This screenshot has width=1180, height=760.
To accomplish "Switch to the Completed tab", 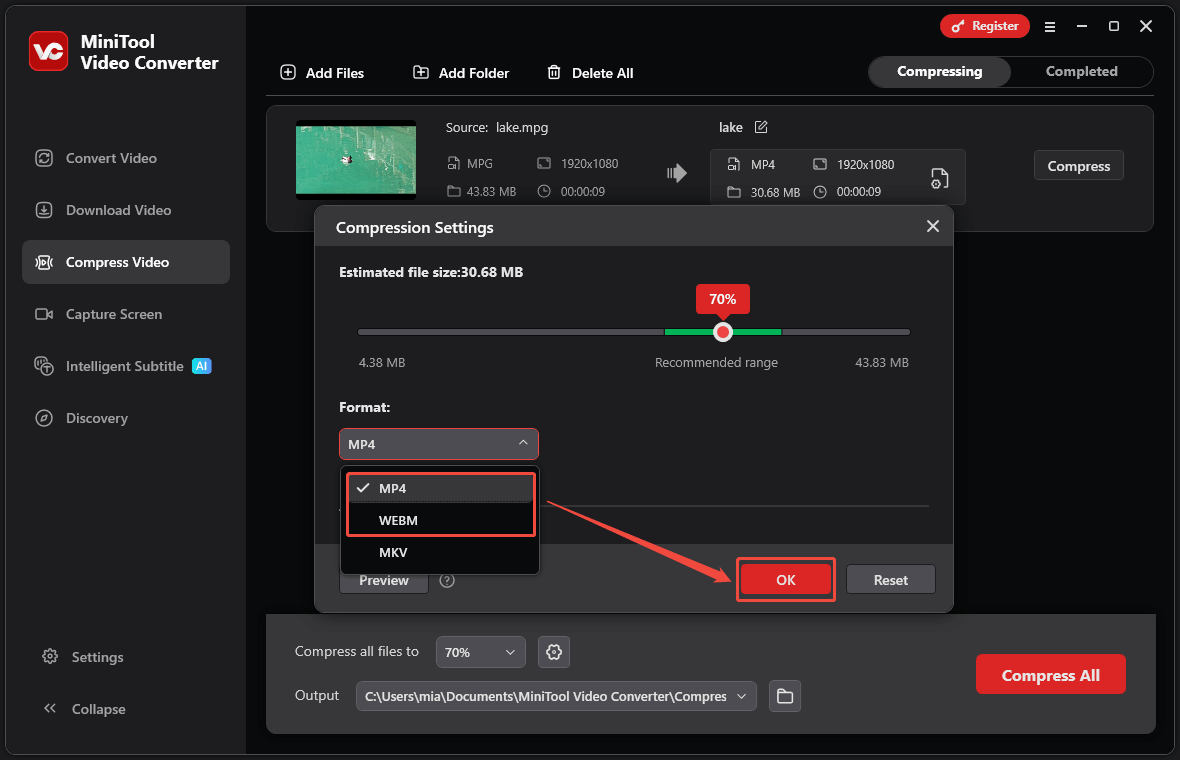I will [1081, 72].
